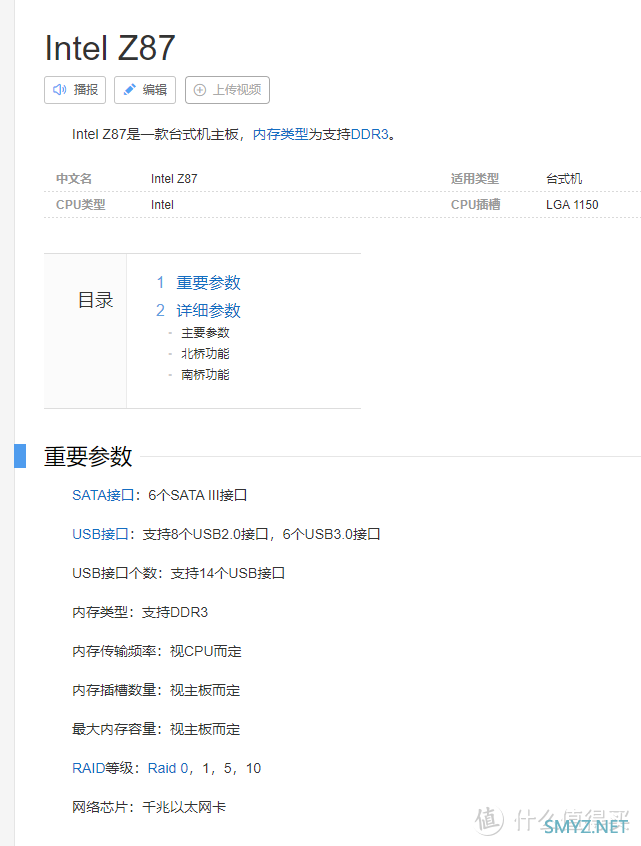This screenshot has width=641, height=846.
Task: Click the 上传视频 button label
Action: click(237, 90)
